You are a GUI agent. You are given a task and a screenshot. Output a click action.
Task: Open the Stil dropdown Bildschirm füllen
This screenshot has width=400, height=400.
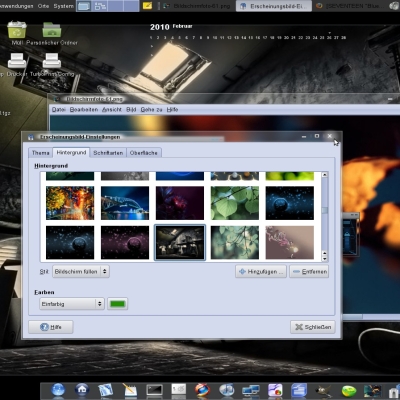pos(81,272)
